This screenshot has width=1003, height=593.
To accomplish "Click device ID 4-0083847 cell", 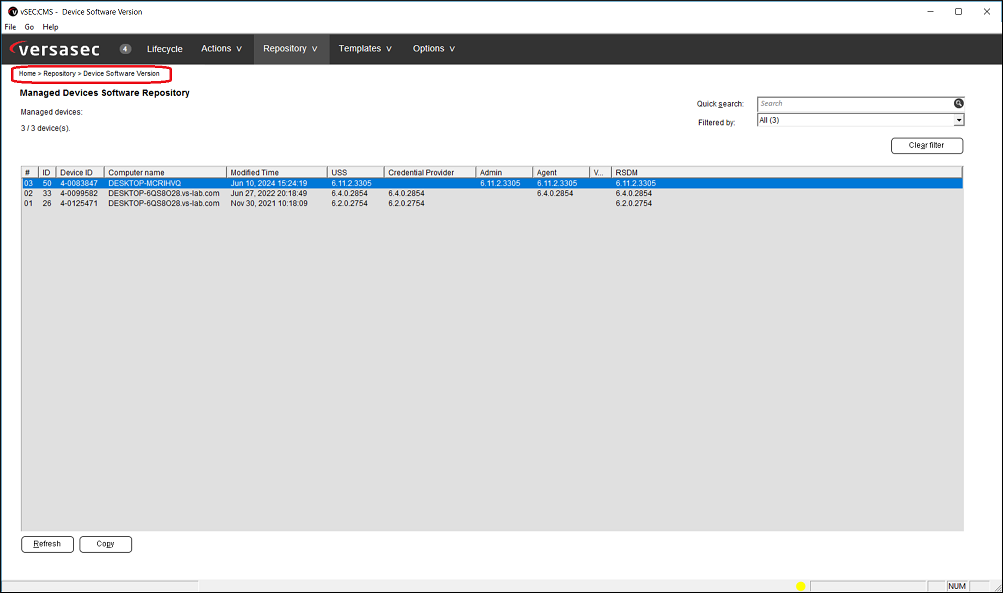I will click(79, 184).
